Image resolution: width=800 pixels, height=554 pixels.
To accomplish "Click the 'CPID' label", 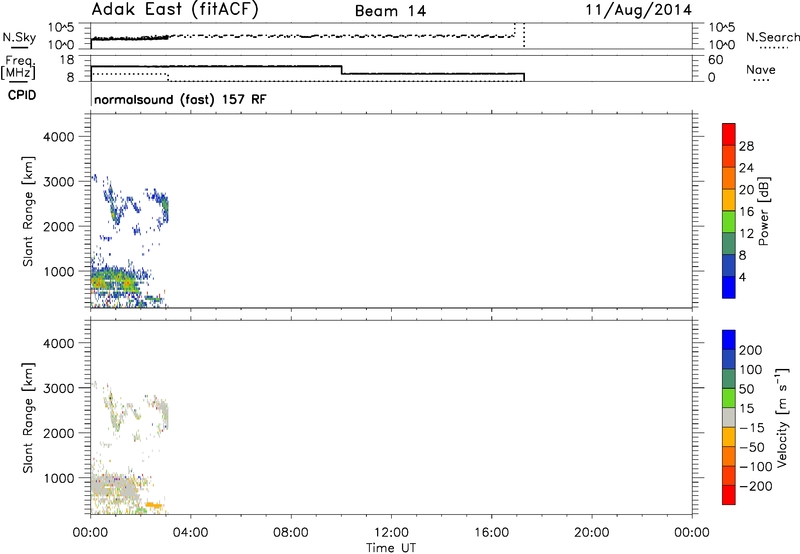I will pyautogui.click(x=22, y=95).
